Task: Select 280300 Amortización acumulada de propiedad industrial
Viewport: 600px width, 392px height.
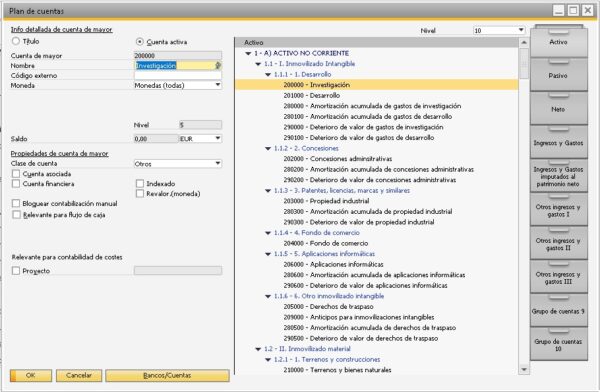Action: pos(368,212)
